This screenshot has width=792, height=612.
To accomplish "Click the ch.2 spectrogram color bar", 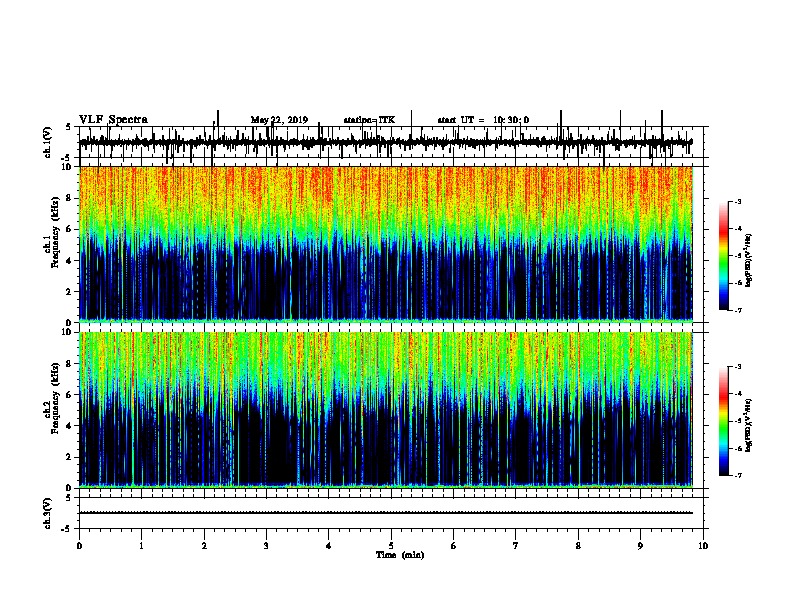I will coord(724,421).
